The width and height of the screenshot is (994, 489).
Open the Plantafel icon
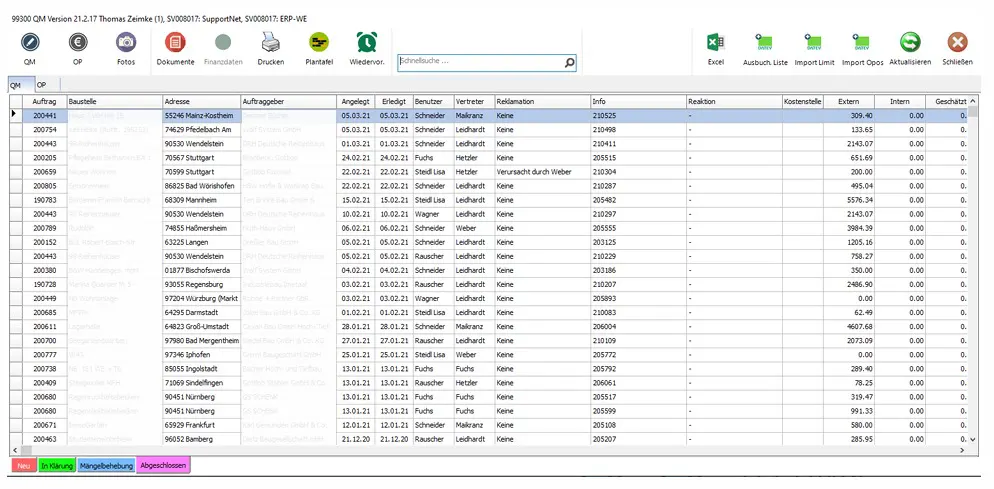[318, 43]
